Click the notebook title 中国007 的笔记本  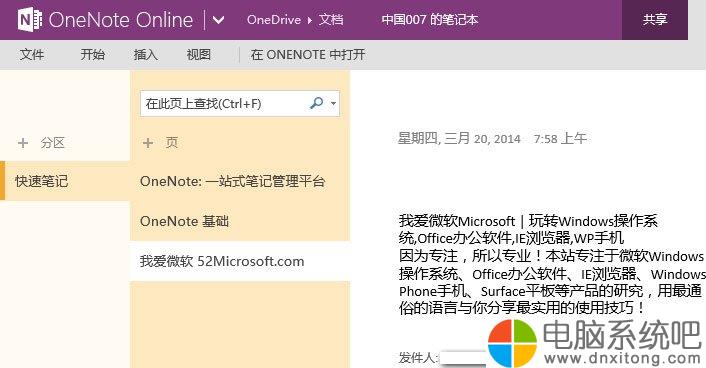430,20
